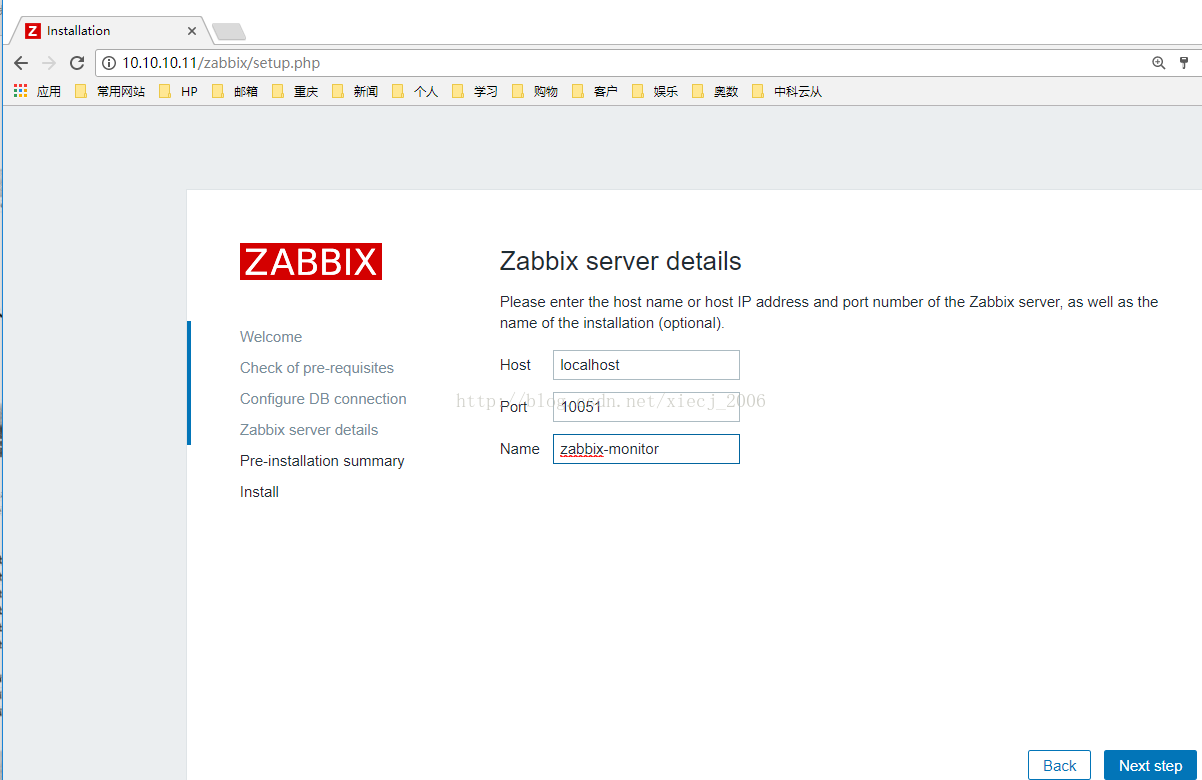Open the 中科云从 bookmark folder
Screen dimensions: 1202x780
coord(787,91)
